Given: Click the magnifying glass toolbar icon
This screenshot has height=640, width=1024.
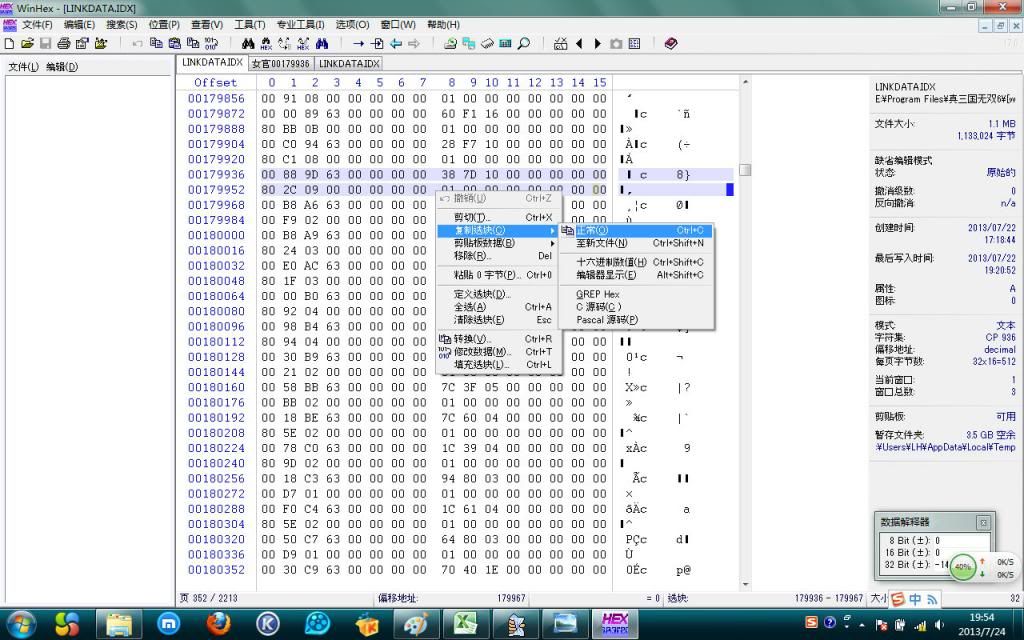Looking at the screenshot, I should (523, 44).
